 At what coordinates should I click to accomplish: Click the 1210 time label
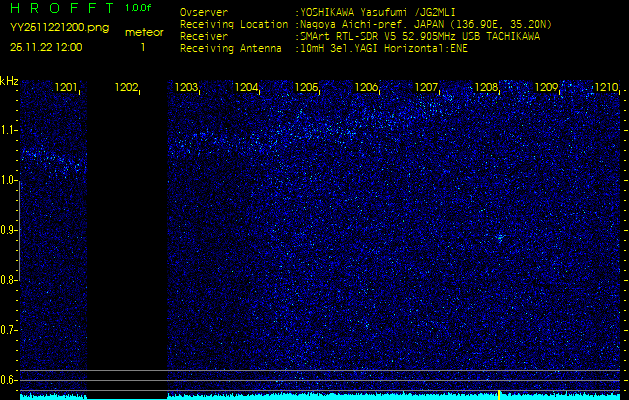(605, 88)
